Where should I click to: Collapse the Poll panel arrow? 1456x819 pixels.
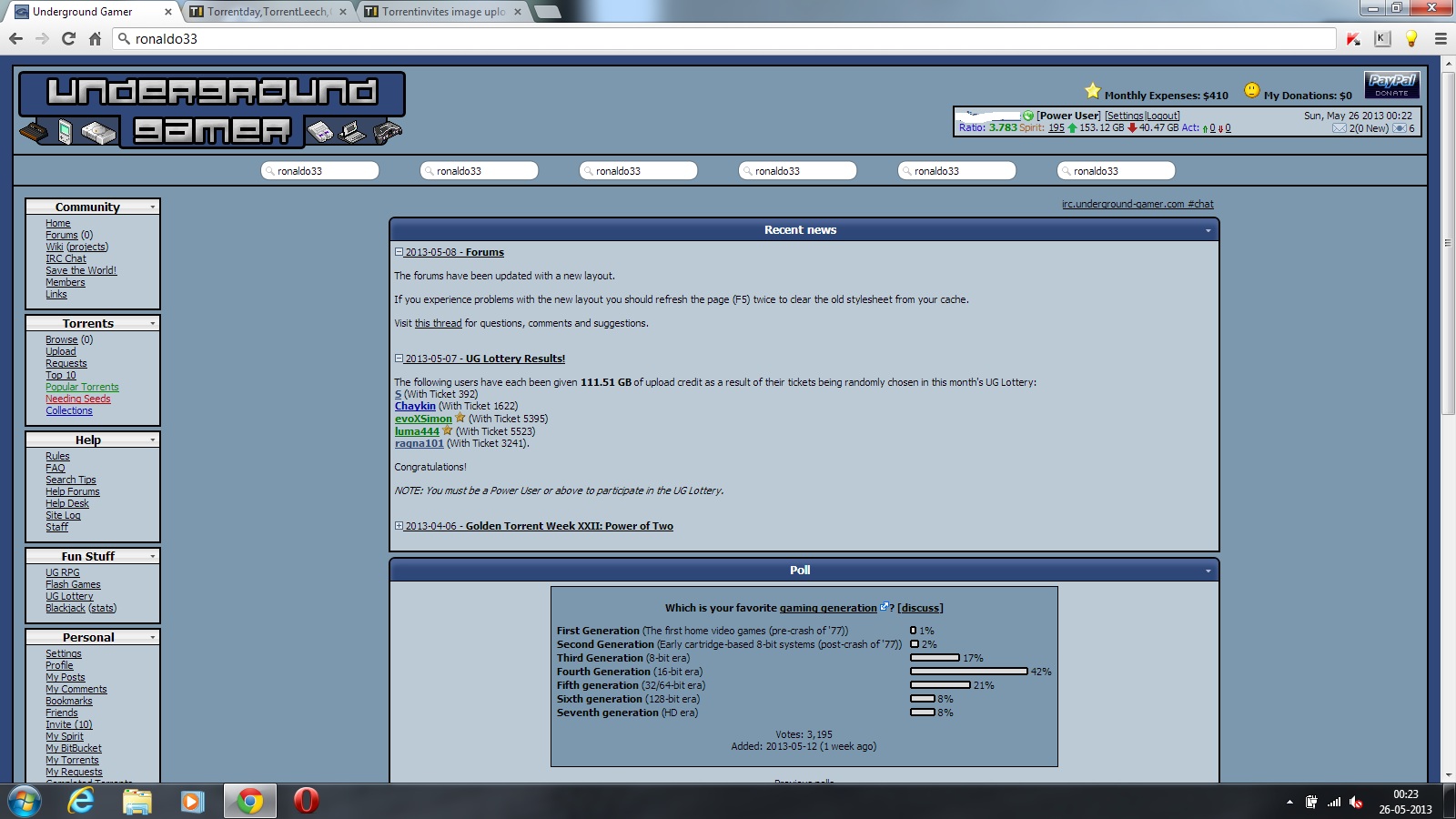1208,571
